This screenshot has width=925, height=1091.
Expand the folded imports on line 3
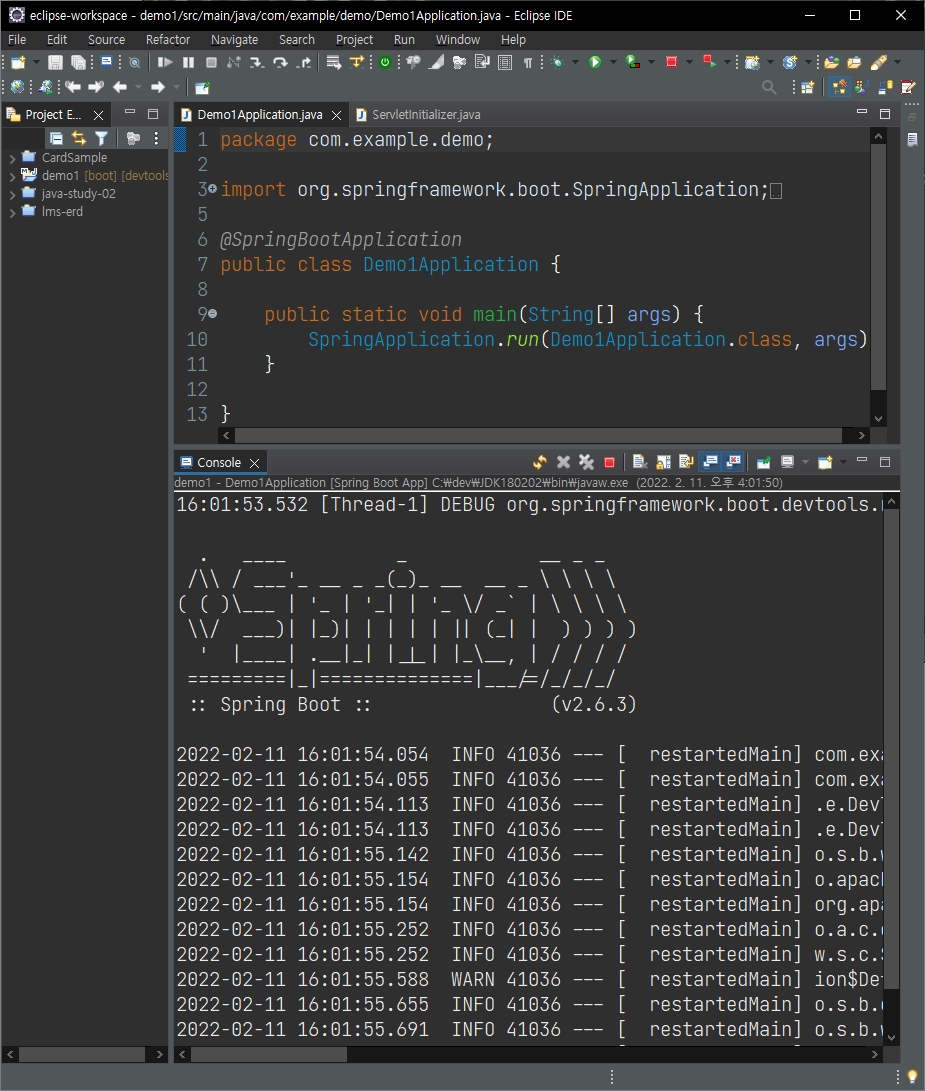(x=212, y=189)
